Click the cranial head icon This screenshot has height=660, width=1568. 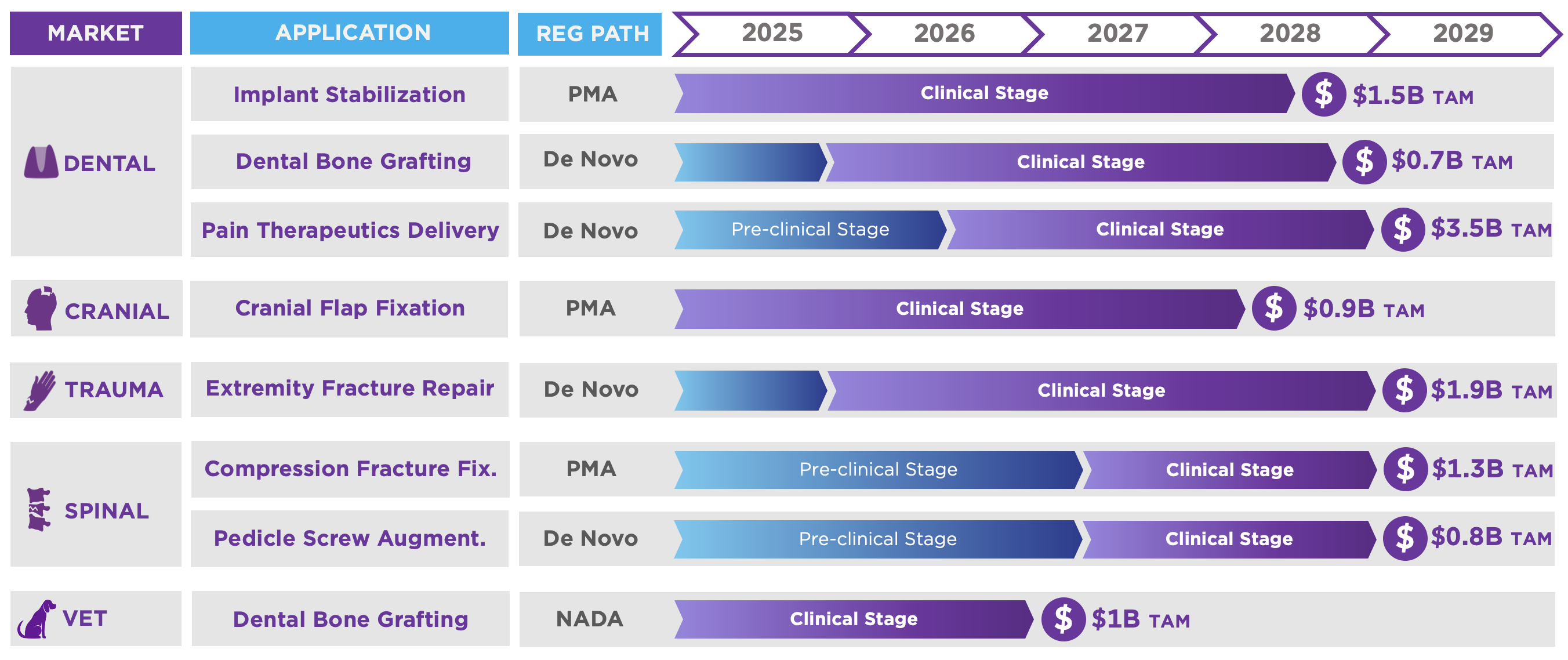(x=41, y=309)
